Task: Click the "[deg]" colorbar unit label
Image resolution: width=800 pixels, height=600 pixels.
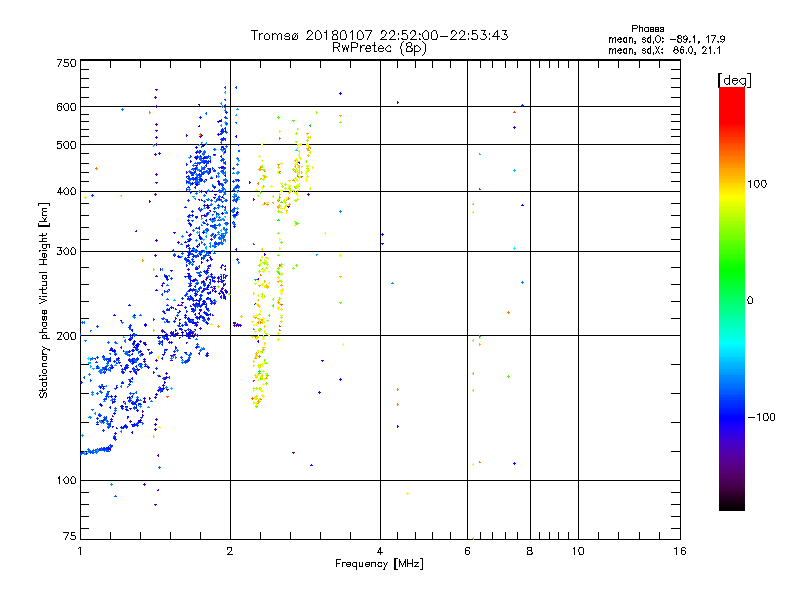Action: (x=734, y=80)
